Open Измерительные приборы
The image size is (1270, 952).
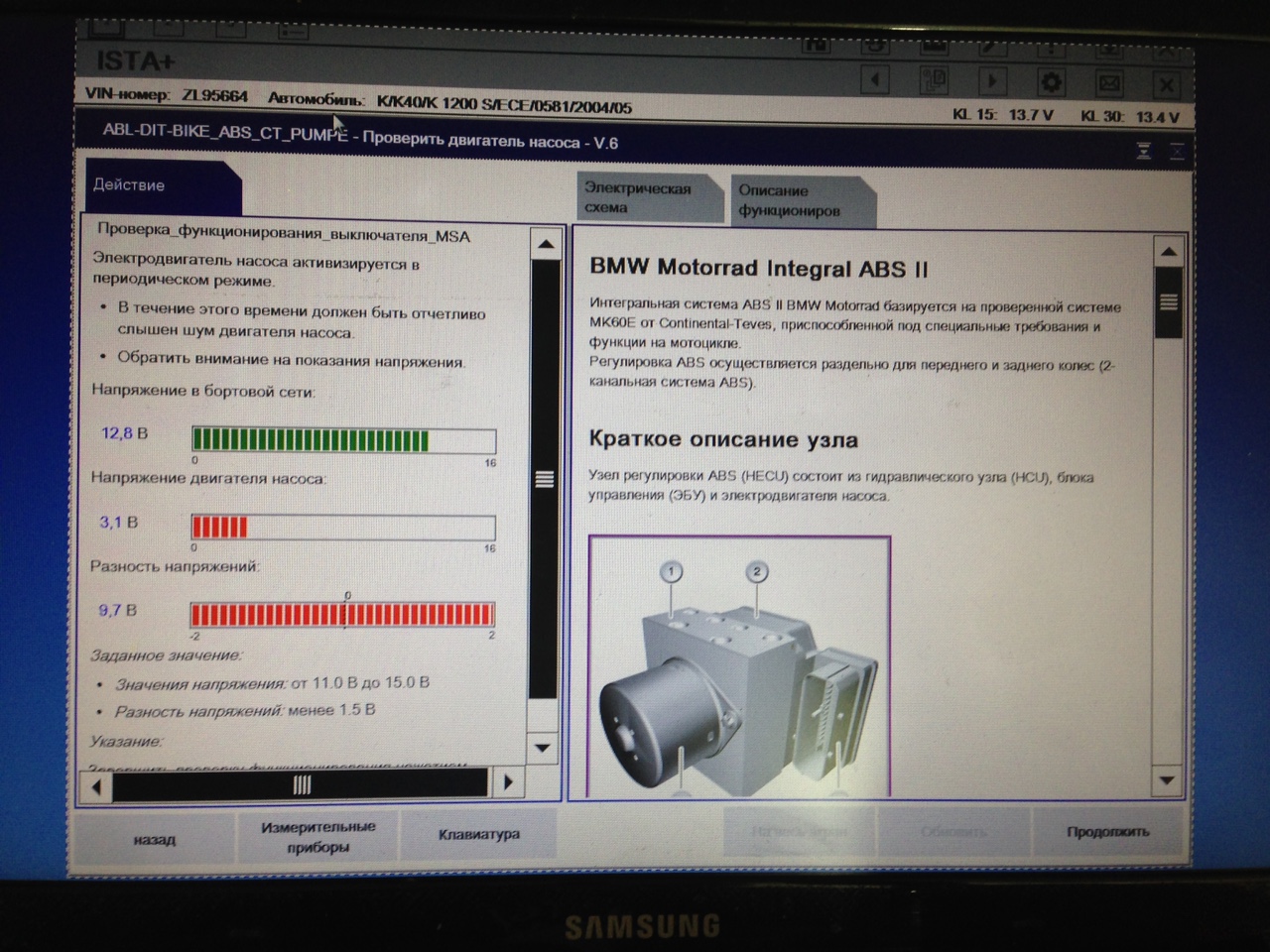317,837
